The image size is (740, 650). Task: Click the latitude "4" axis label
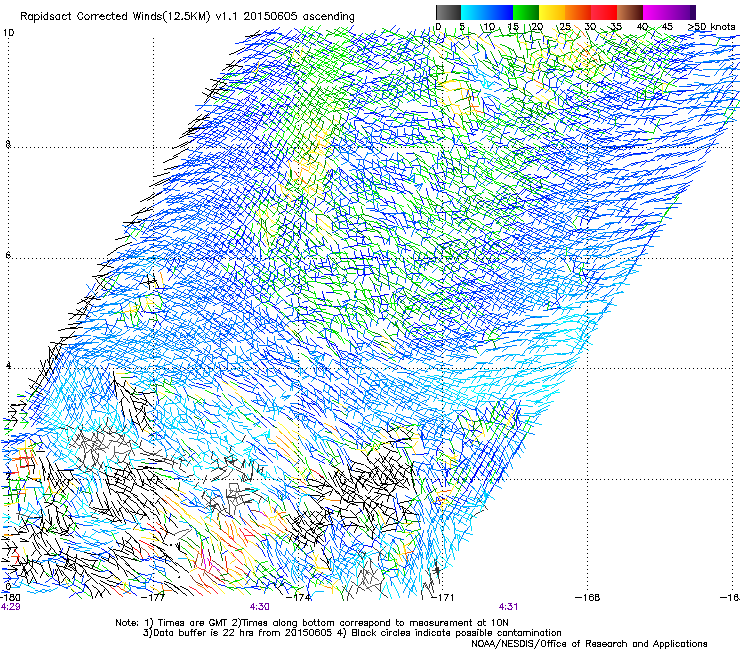(8, 366)
